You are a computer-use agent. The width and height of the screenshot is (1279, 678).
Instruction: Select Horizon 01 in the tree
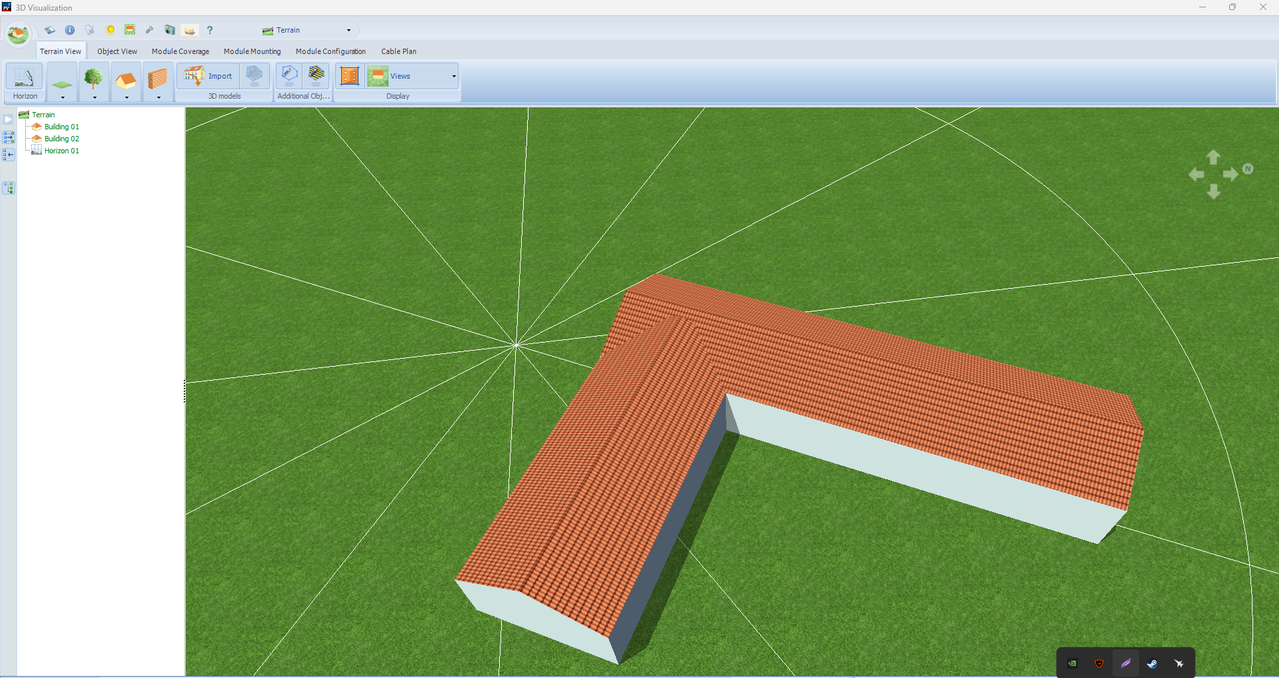tap(61, 151)
